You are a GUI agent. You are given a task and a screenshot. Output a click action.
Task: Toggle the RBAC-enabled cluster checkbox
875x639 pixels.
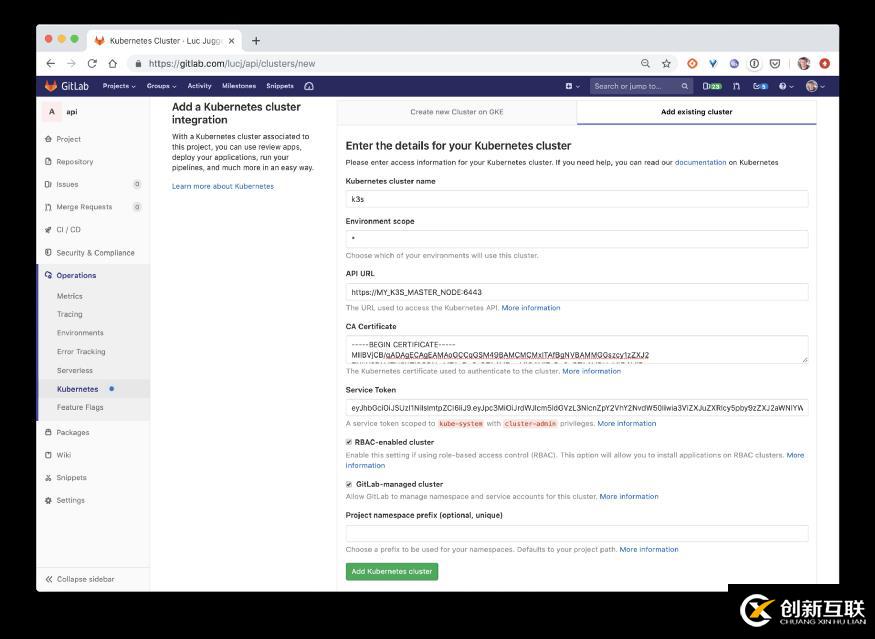349,442
